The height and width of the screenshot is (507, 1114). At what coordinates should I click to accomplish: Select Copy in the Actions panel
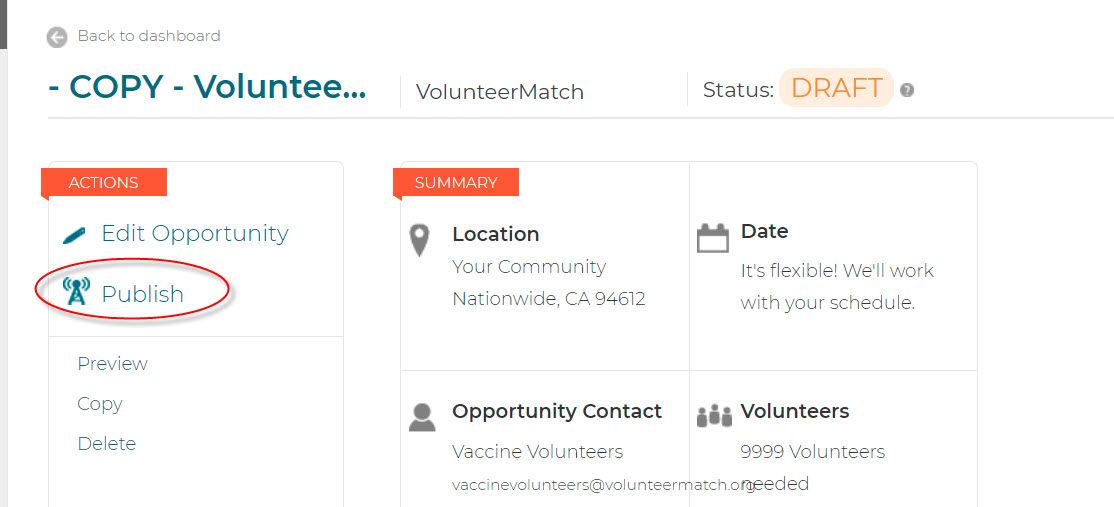point(99,404)
